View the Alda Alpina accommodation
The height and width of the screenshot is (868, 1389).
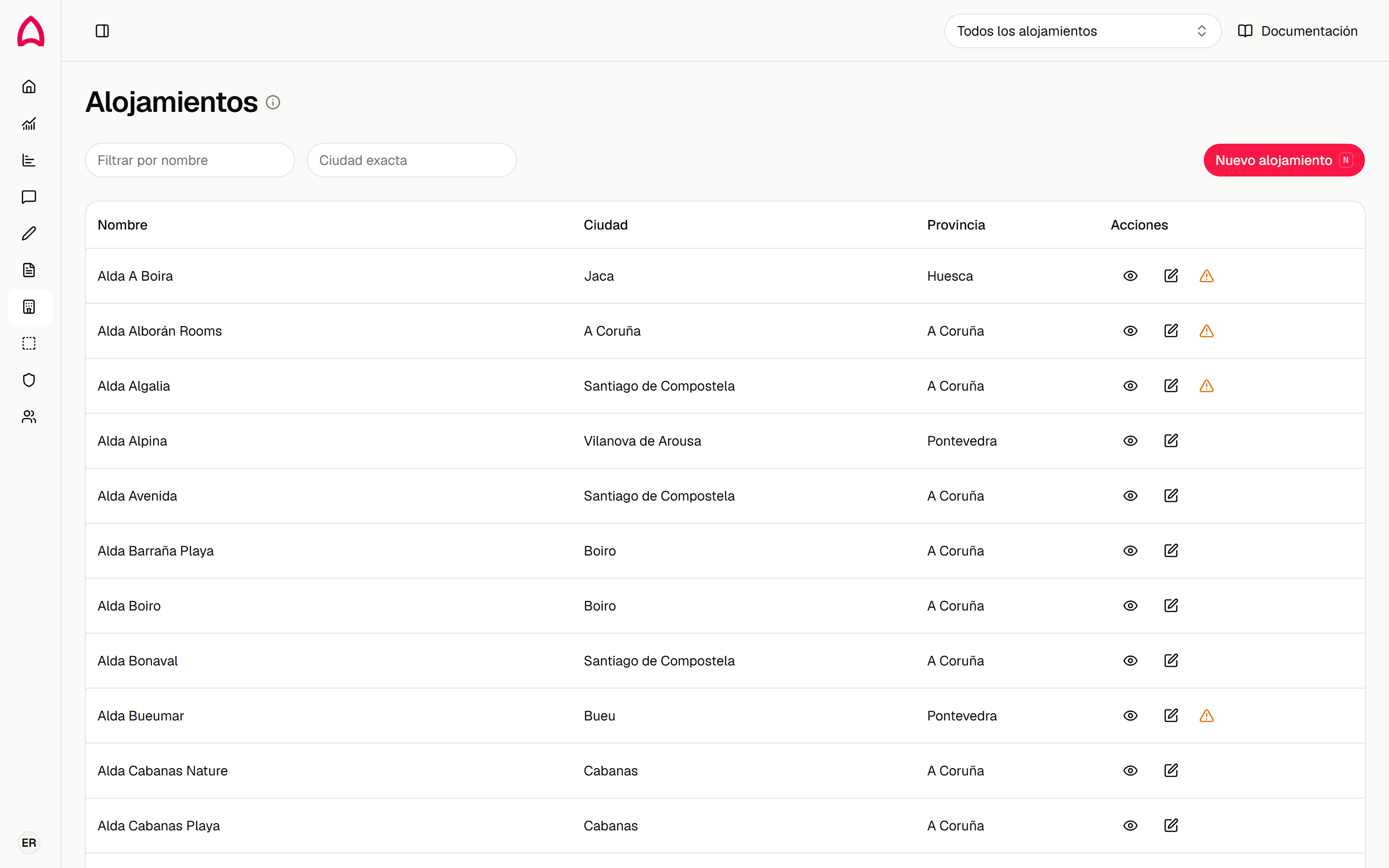pos(1130,441)
